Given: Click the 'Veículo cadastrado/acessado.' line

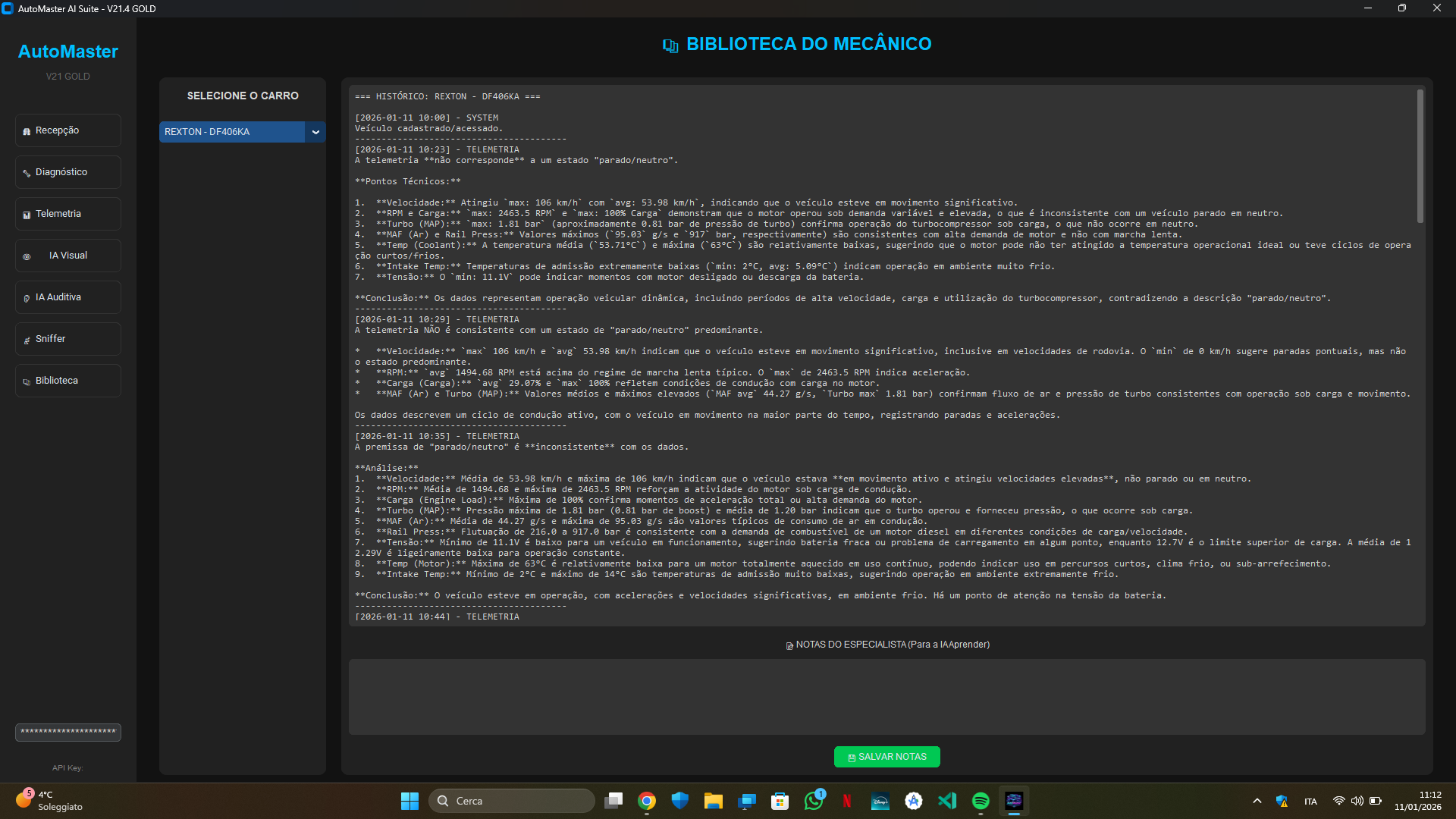Looking at the screenshot, I should click(428, 128).
